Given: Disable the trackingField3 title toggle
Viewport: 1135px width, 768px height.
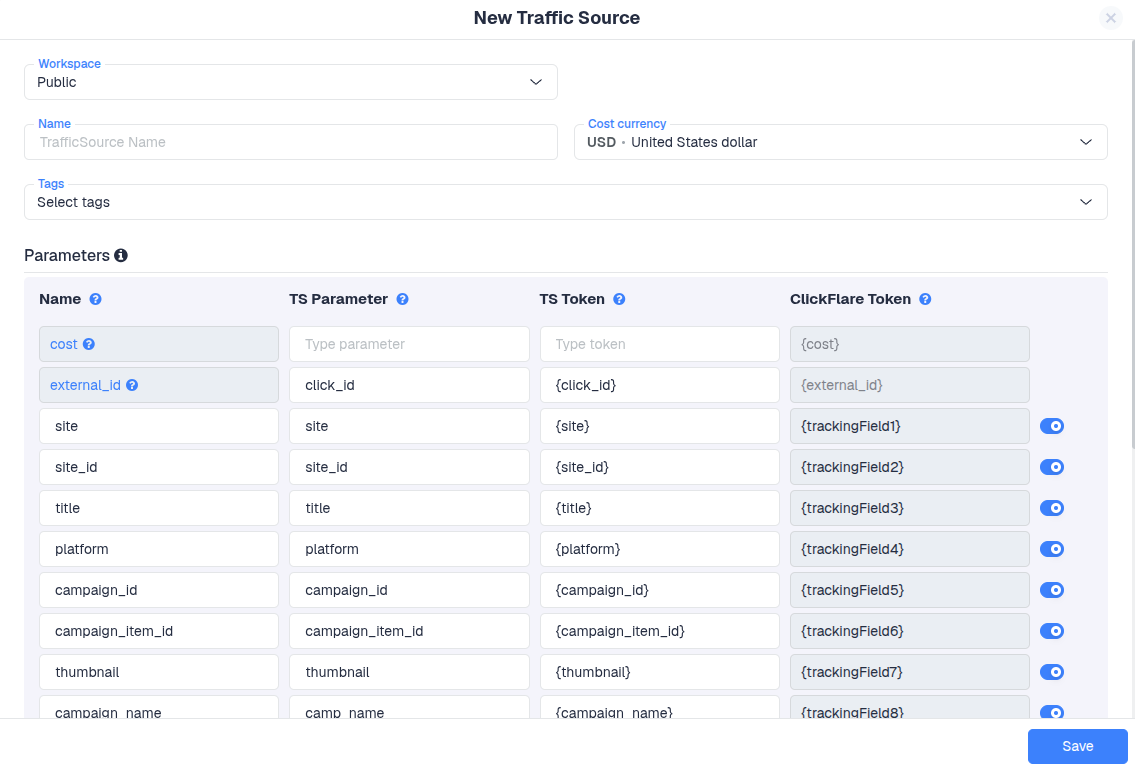Looking at the screenshot, I should pos(1052,508).
